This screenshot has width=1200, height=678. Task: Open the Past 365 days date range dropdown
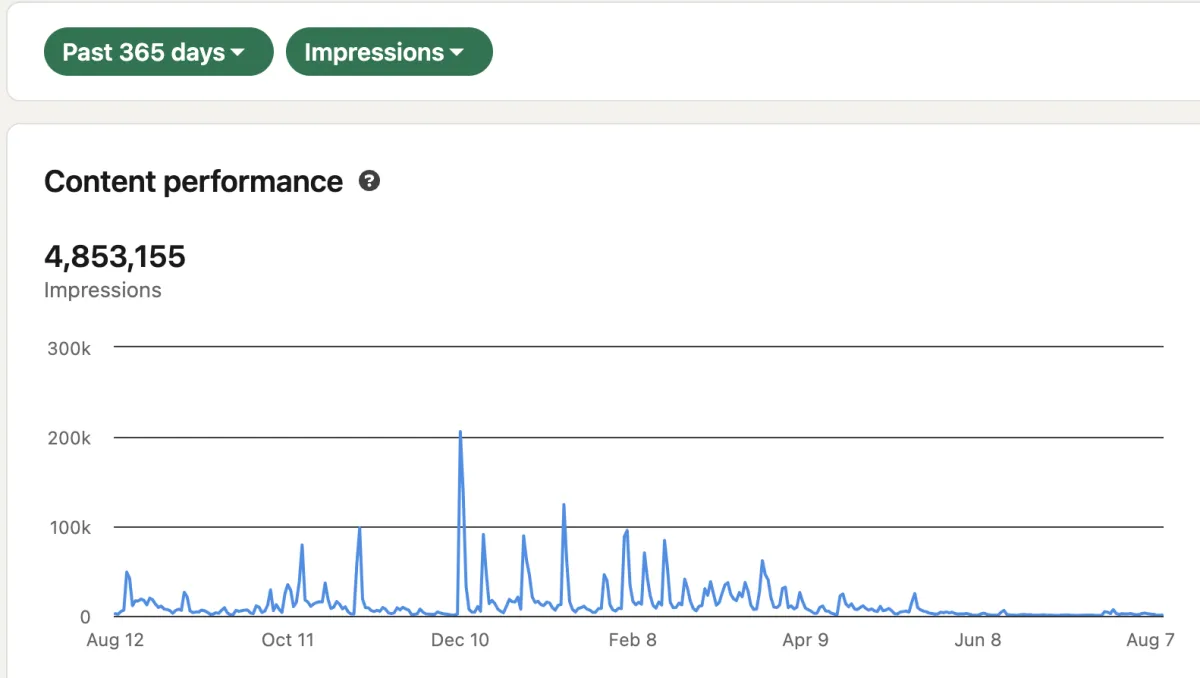(x=158, y=52)
